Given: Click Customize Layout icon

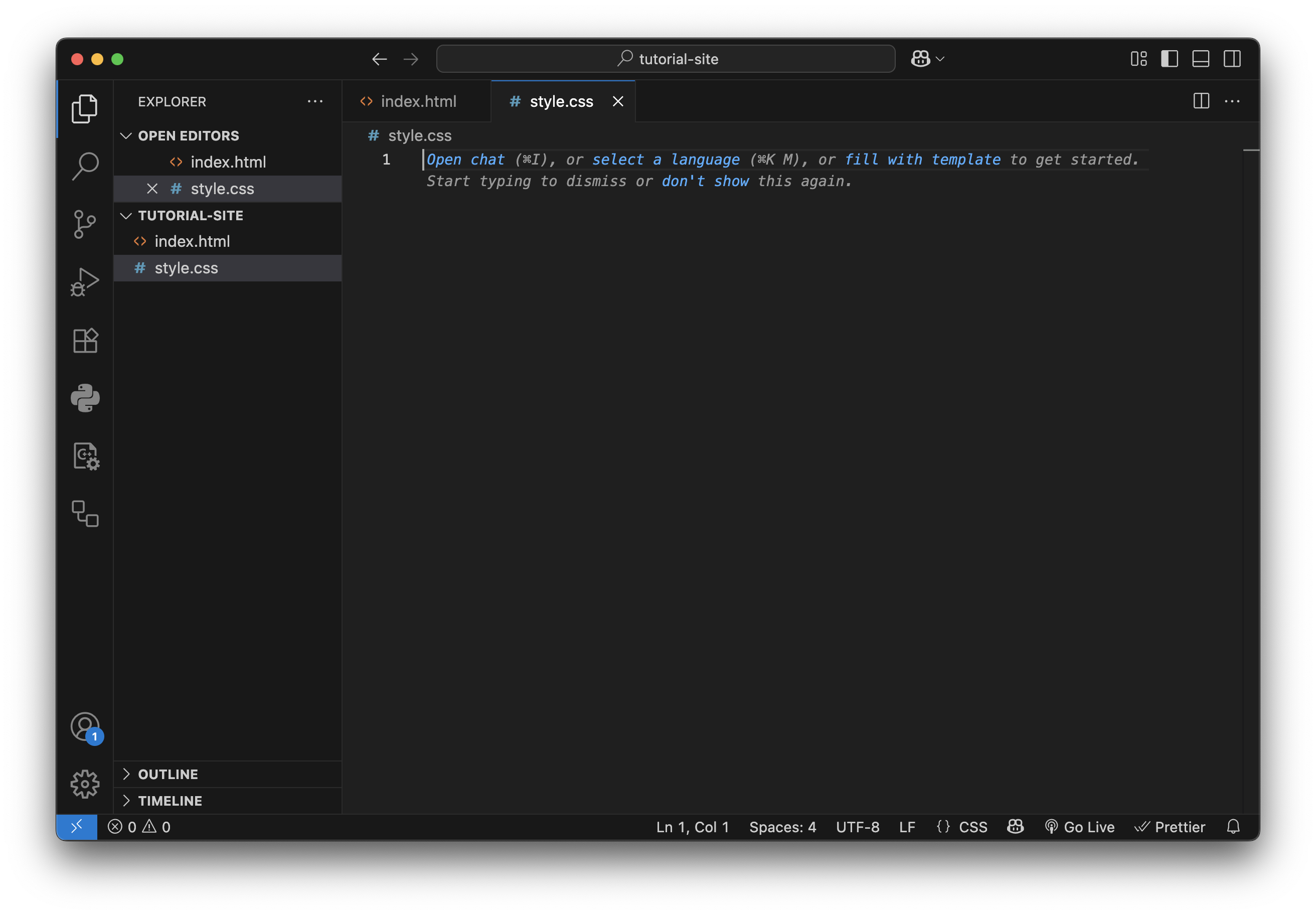Looking at the screenshot, I should 1138,59.
